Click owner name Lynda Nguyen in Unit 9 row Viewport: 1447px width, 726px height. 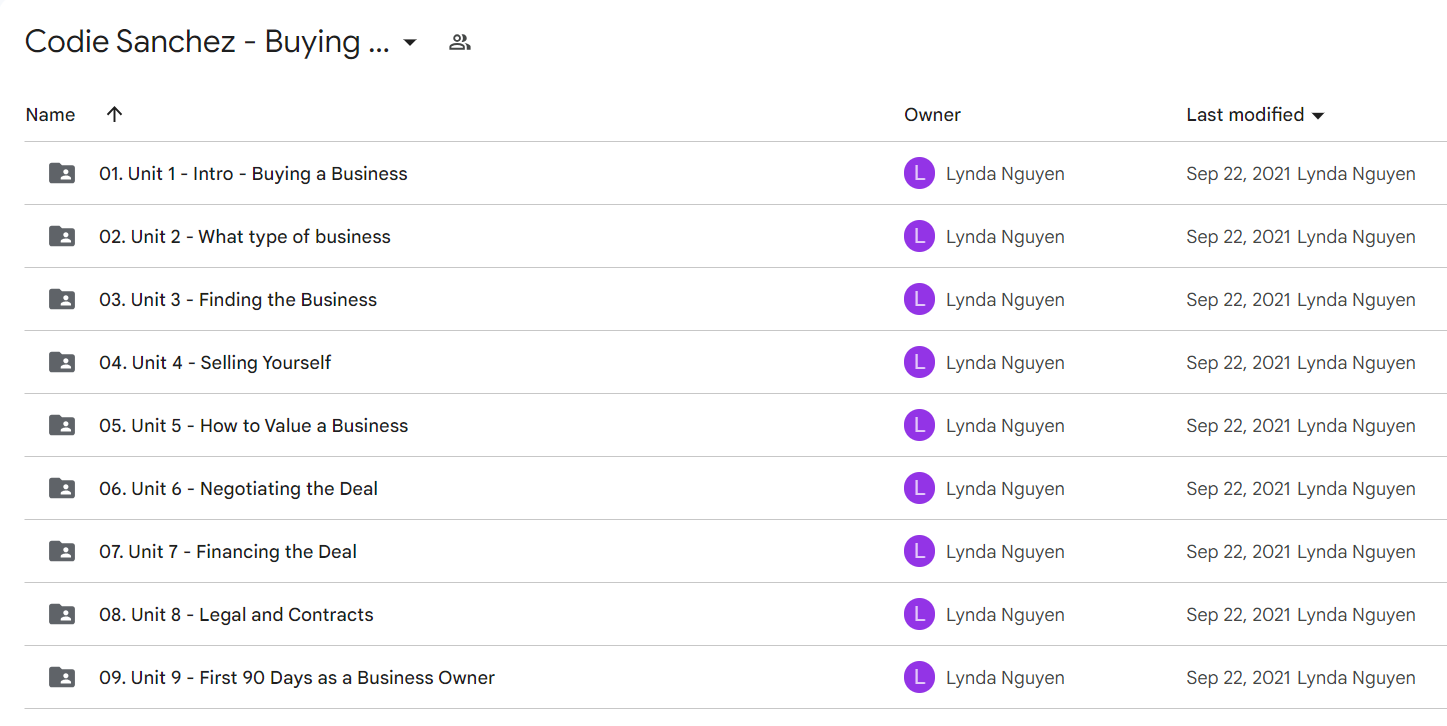[1005, 678]
